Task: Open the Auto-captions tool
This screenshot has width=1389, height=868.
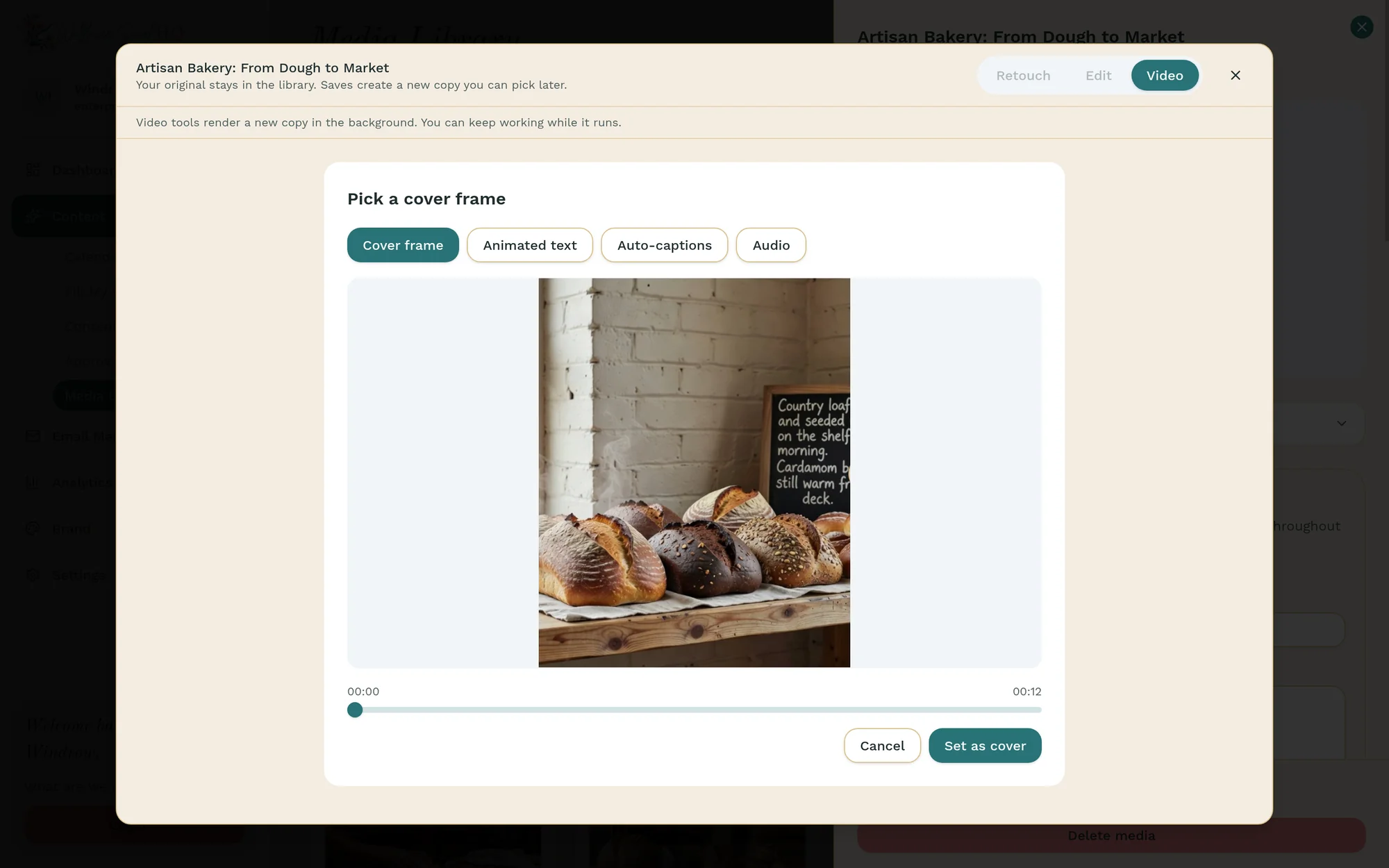Action: 664,245
